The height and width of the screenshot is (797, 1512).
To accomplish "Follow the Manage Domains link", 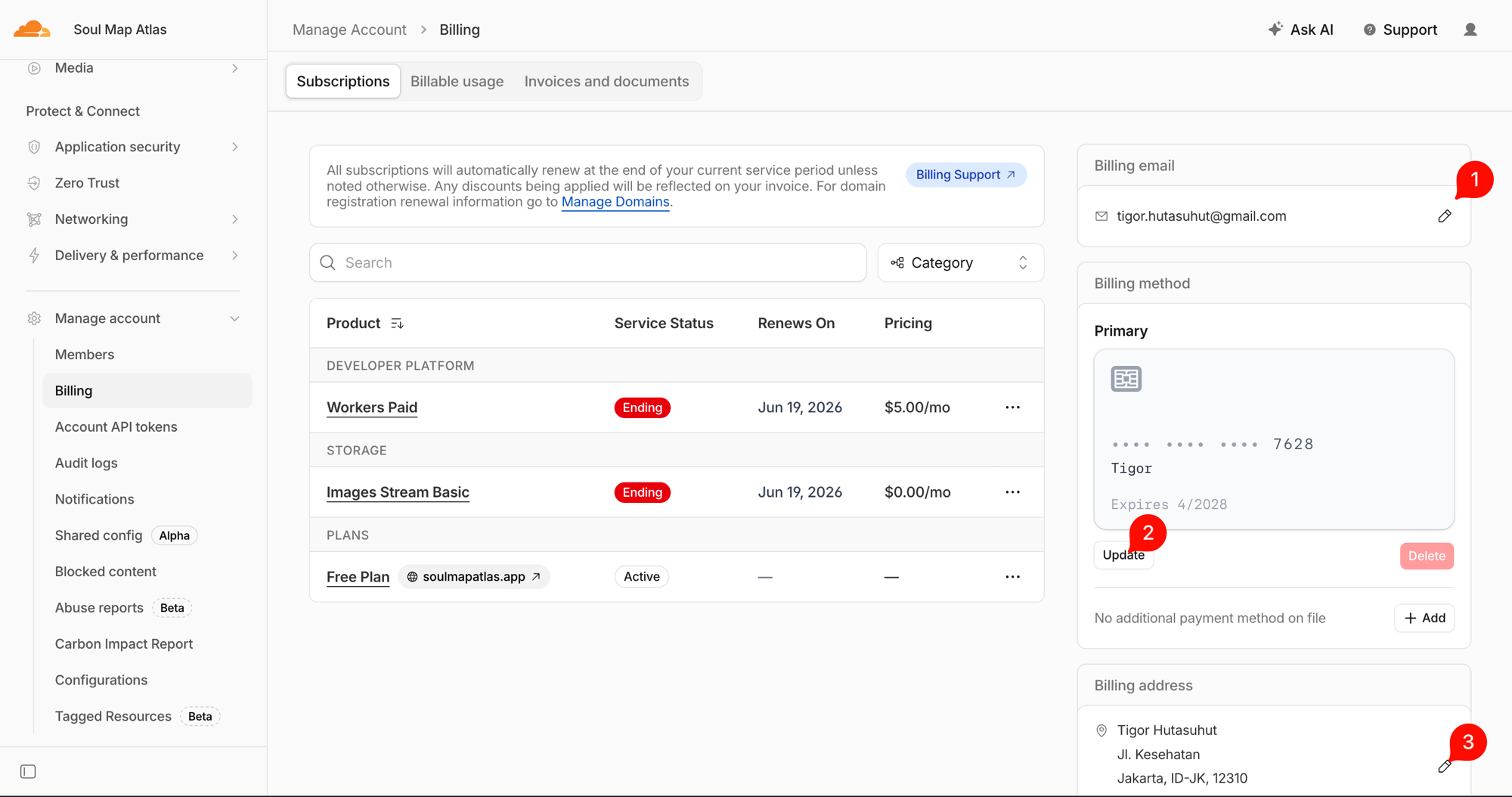I will point(615,202).
